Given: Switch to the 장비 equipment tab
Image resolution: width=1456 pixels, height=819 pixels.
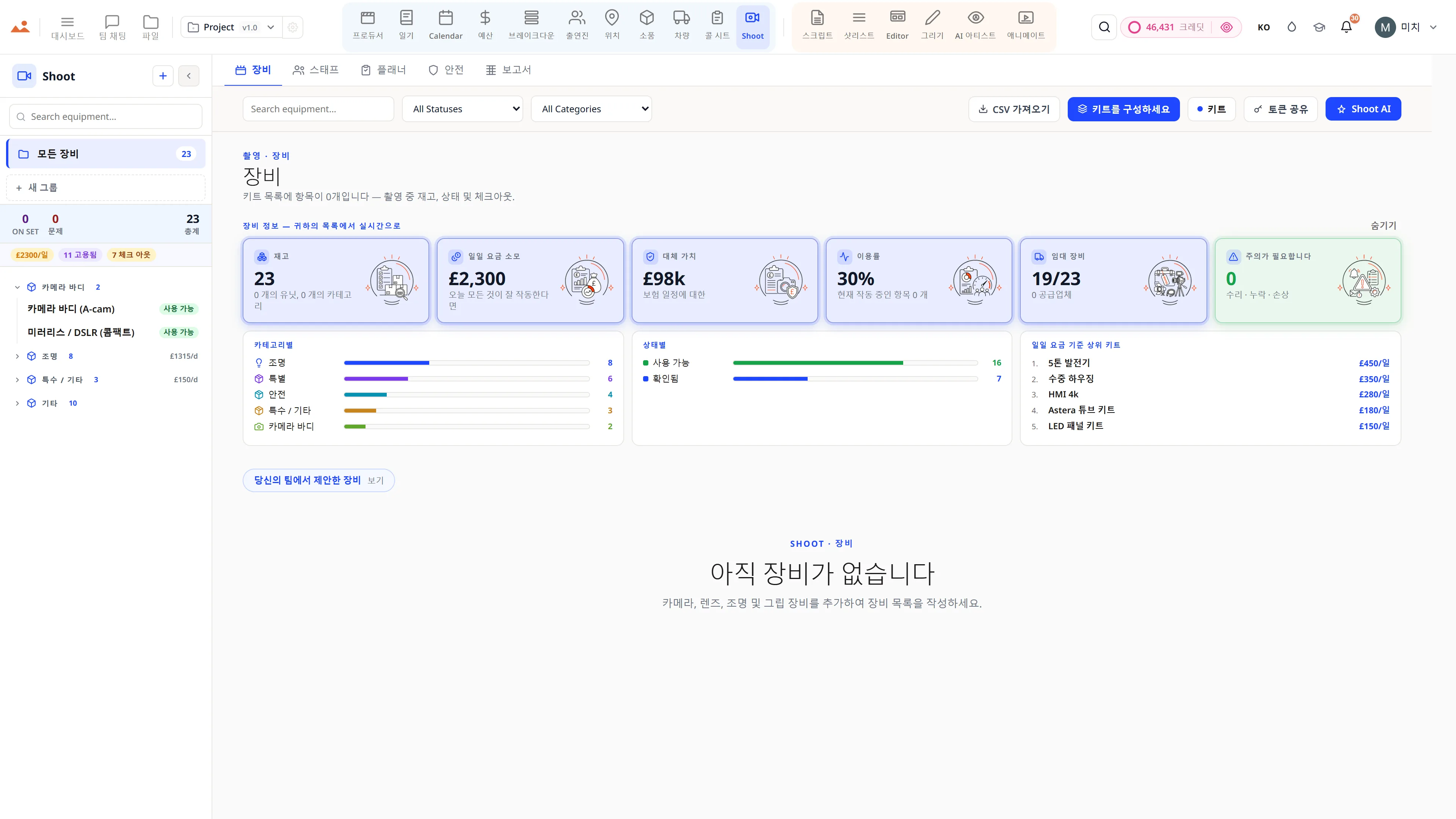Looking at the screenshot, I should (253, 70).
